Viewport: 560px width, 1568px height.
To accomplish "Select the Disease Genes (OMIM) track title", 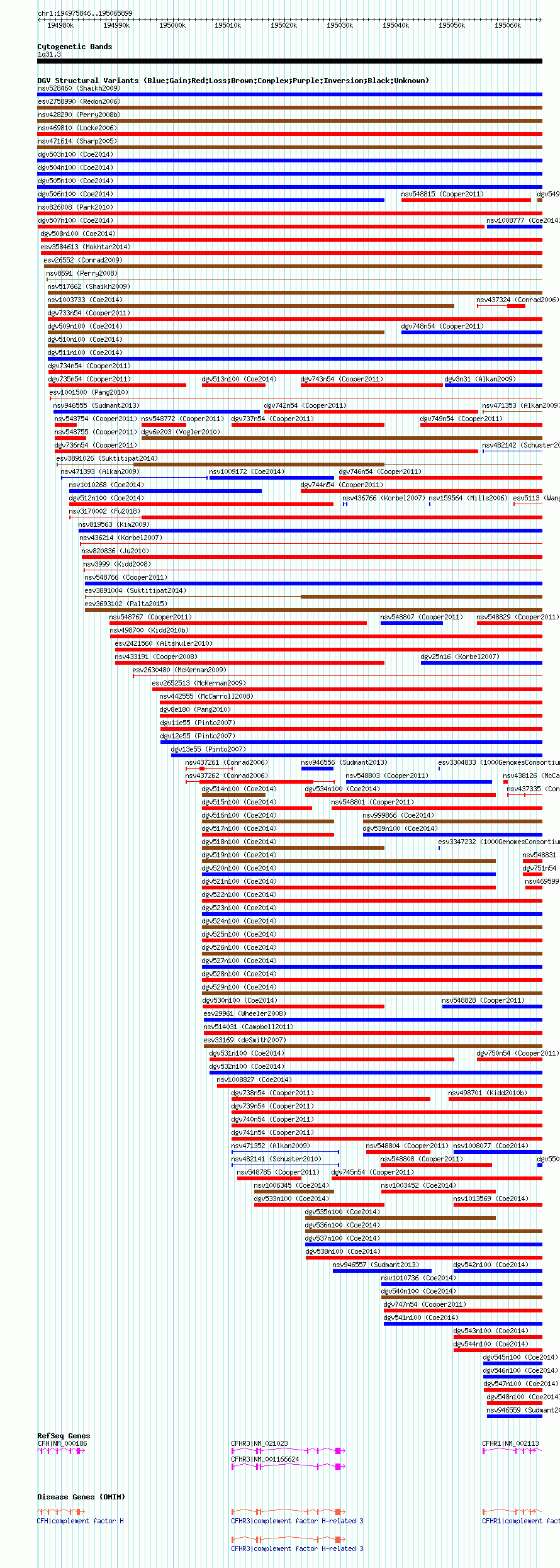I will tap(81, 1497).
